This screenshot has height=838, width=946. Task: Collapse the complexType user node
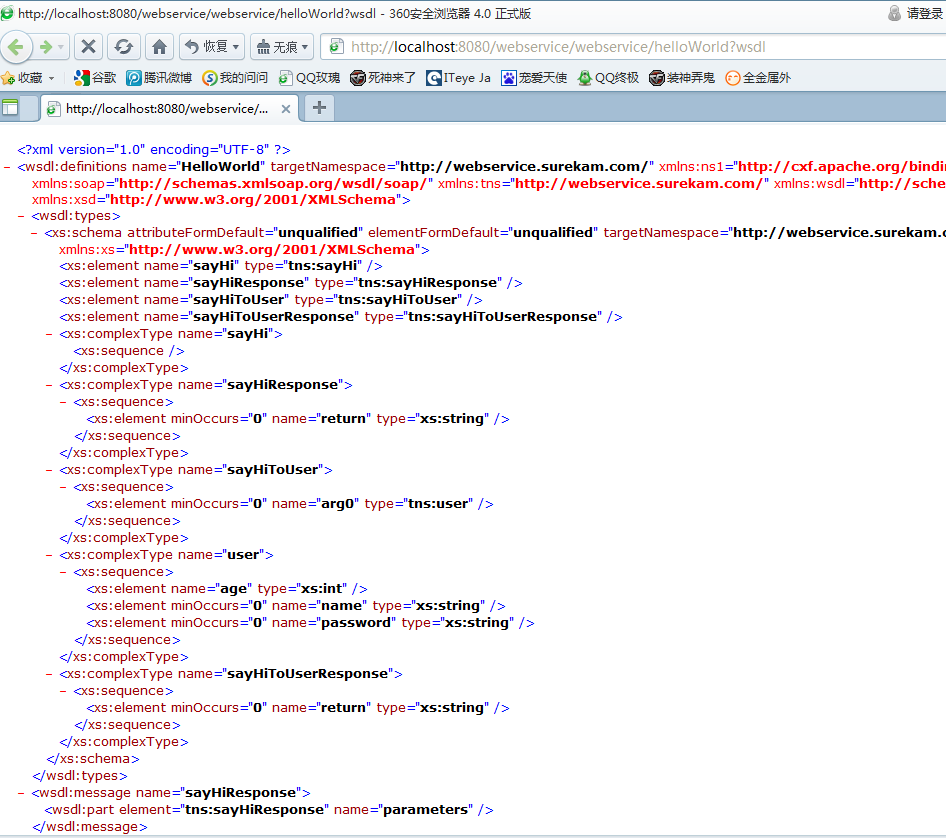coord(49,555)
